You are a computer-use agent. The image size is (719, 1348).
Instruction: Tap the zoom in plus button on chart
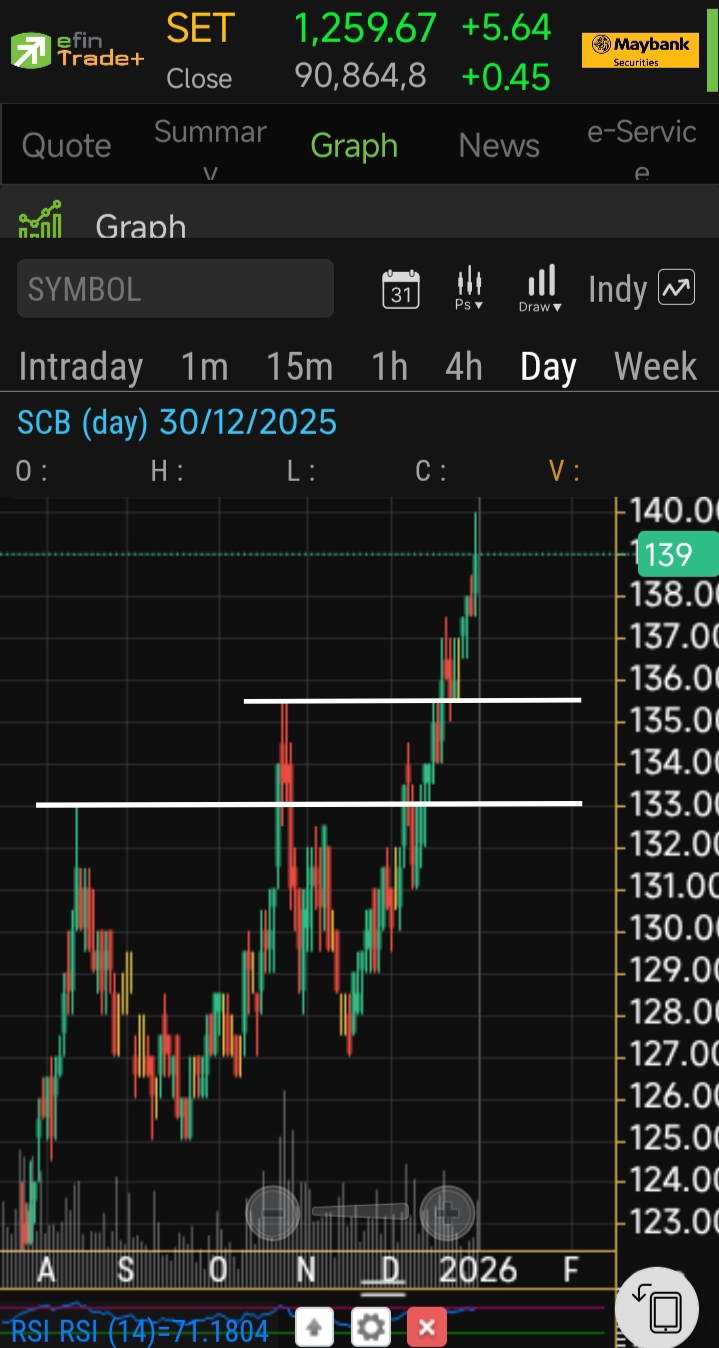coord(447,1212)
